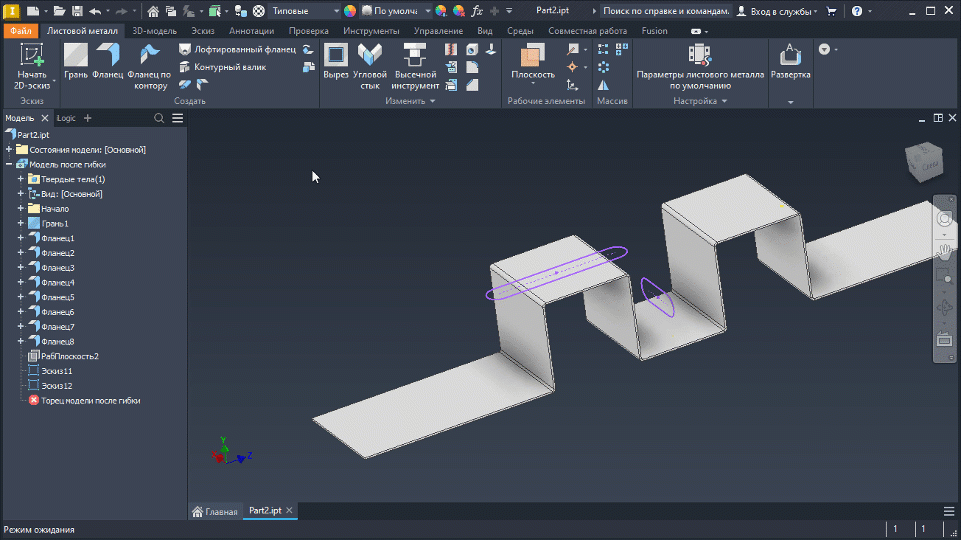Choose Лофтированный фланец tool
The height and width of the screenshot is (540, 961).
pos(237,49)
